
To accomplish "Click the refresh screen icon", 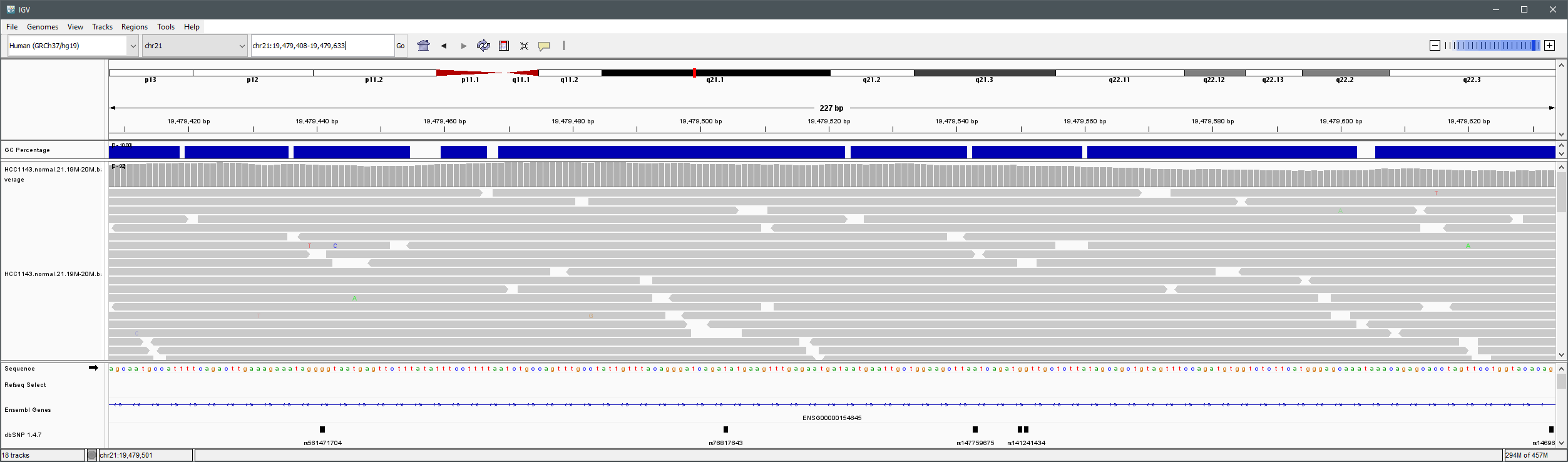I will tap(483, 46).
